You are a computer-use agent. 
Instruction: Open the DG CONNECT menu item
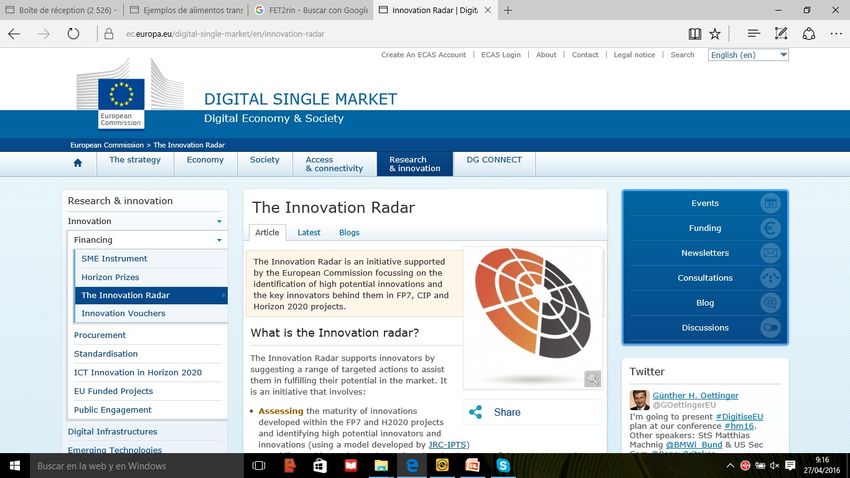[x=494, y=160]
